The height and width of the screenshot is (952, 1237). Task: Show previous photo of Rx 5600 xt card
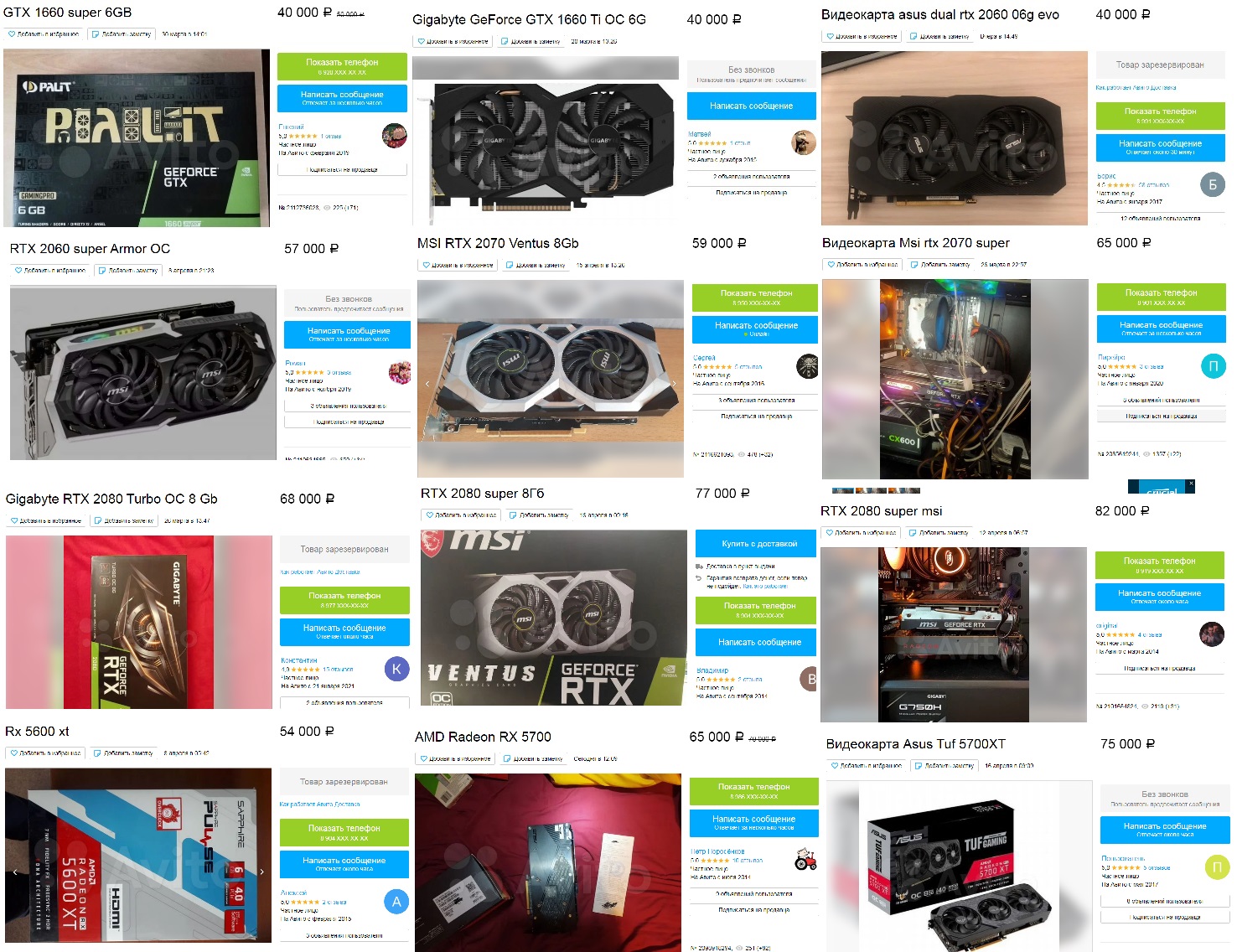pos(15,872)
